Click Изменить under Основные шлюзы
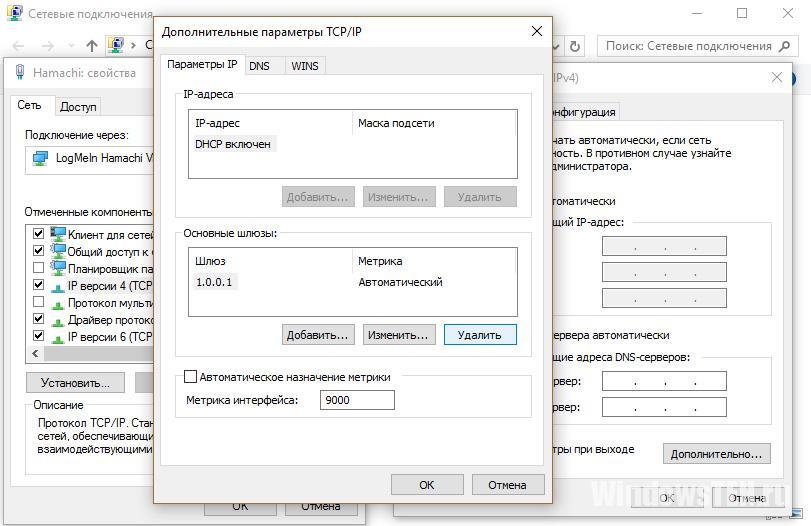This screenshot has width=811, height=526. coord(399,335)
